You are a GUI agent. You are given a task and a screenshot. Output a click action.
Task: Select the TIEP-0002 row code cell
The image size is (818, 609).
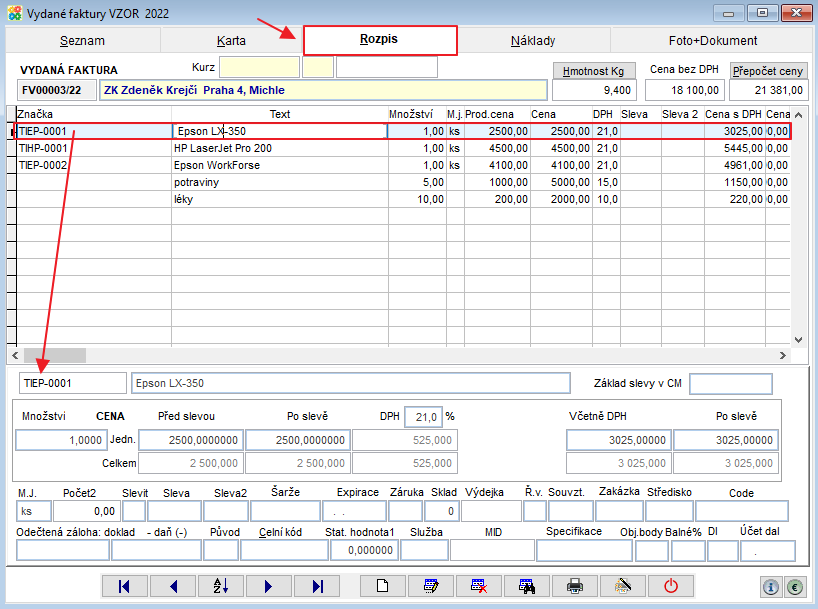pyautogui.click(x=94, y=165)
